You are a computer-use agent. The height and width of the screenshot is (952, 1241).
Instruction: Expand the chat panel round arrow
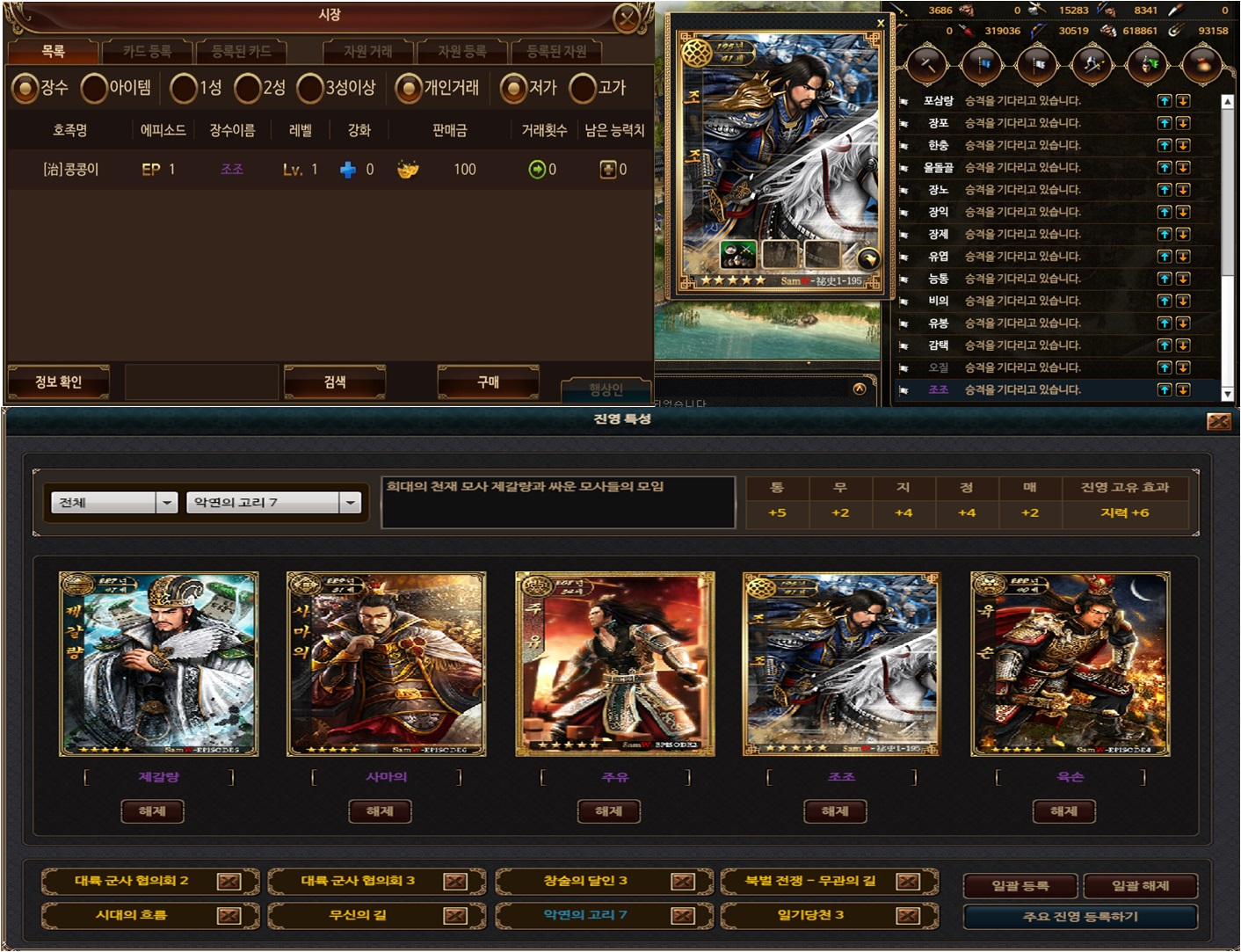[x=860, y=389]
